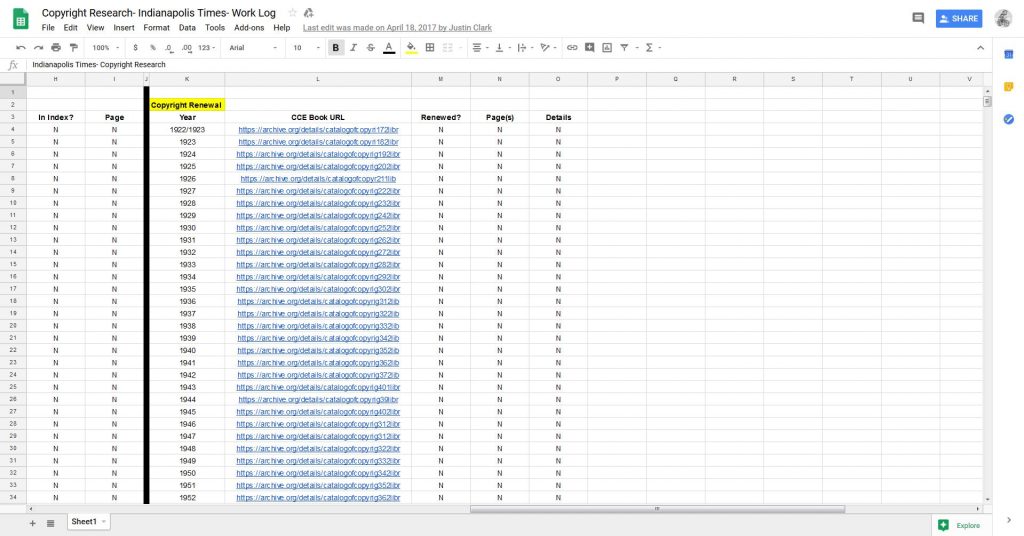The width and height of the screenshot is (1024, 536).
Task: Click the horizontal scrollbar thumb
Action: (658, 509)
